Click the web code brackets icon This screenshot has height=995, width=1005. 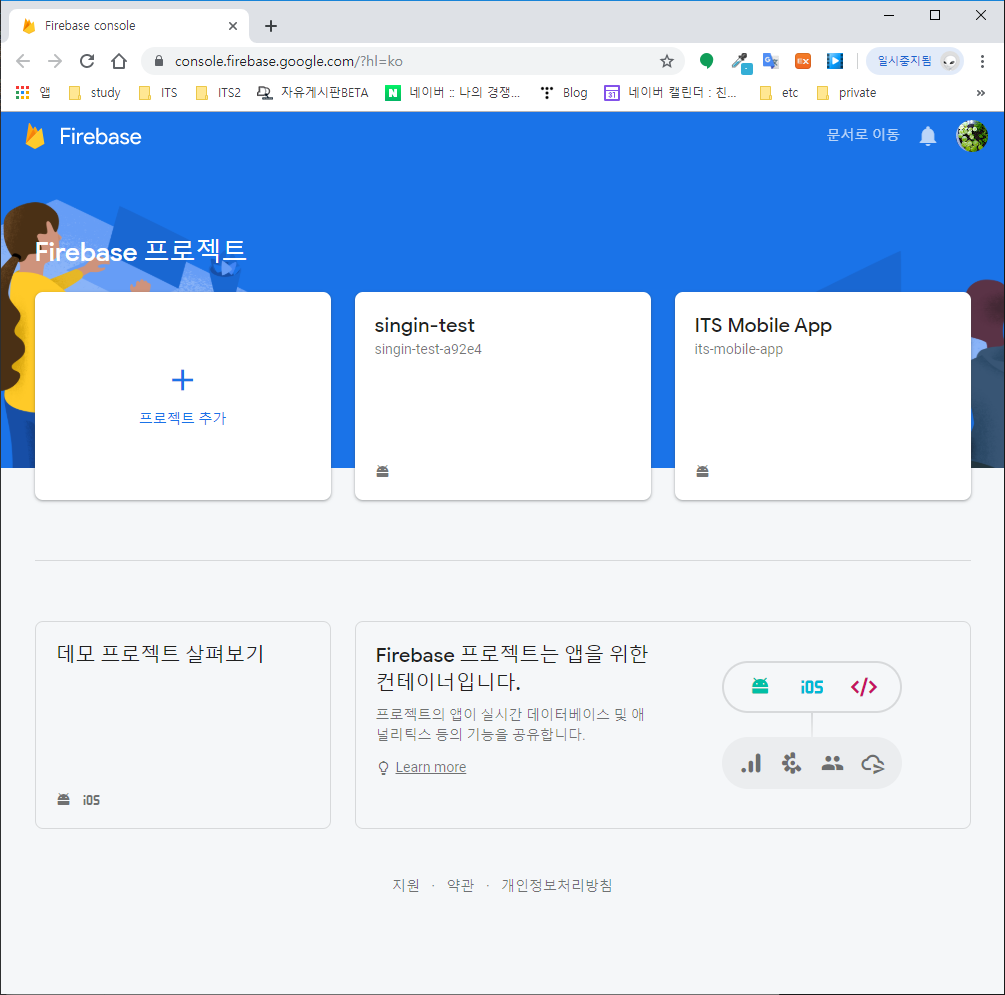(863, 687)
